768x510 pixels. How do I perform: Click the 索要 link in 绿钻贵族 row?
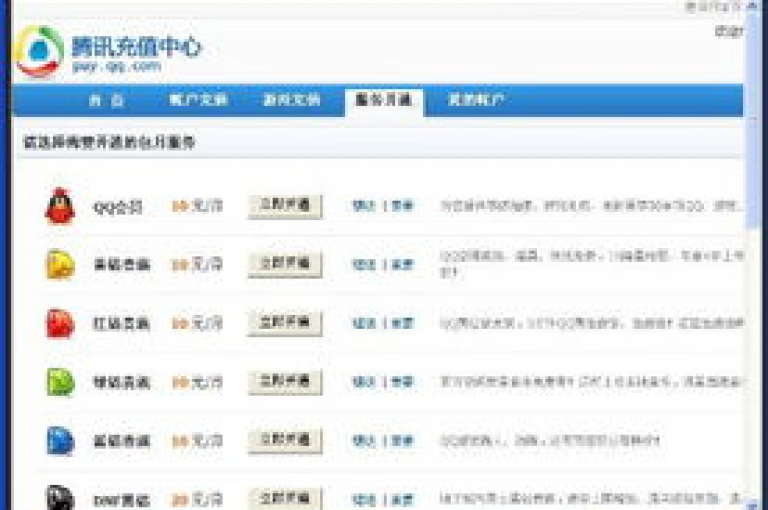pyautogui.click(x=402, y=382)
